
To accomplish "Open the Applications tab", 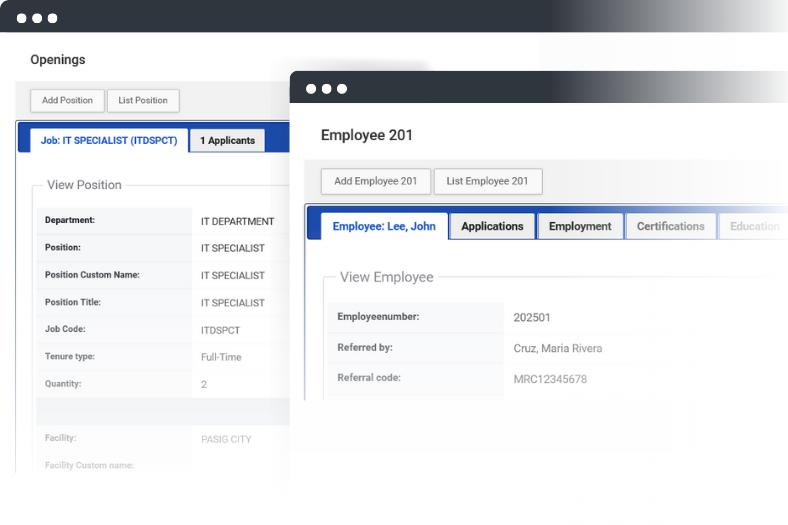I will pyautogui.click(x=492, y=226).
